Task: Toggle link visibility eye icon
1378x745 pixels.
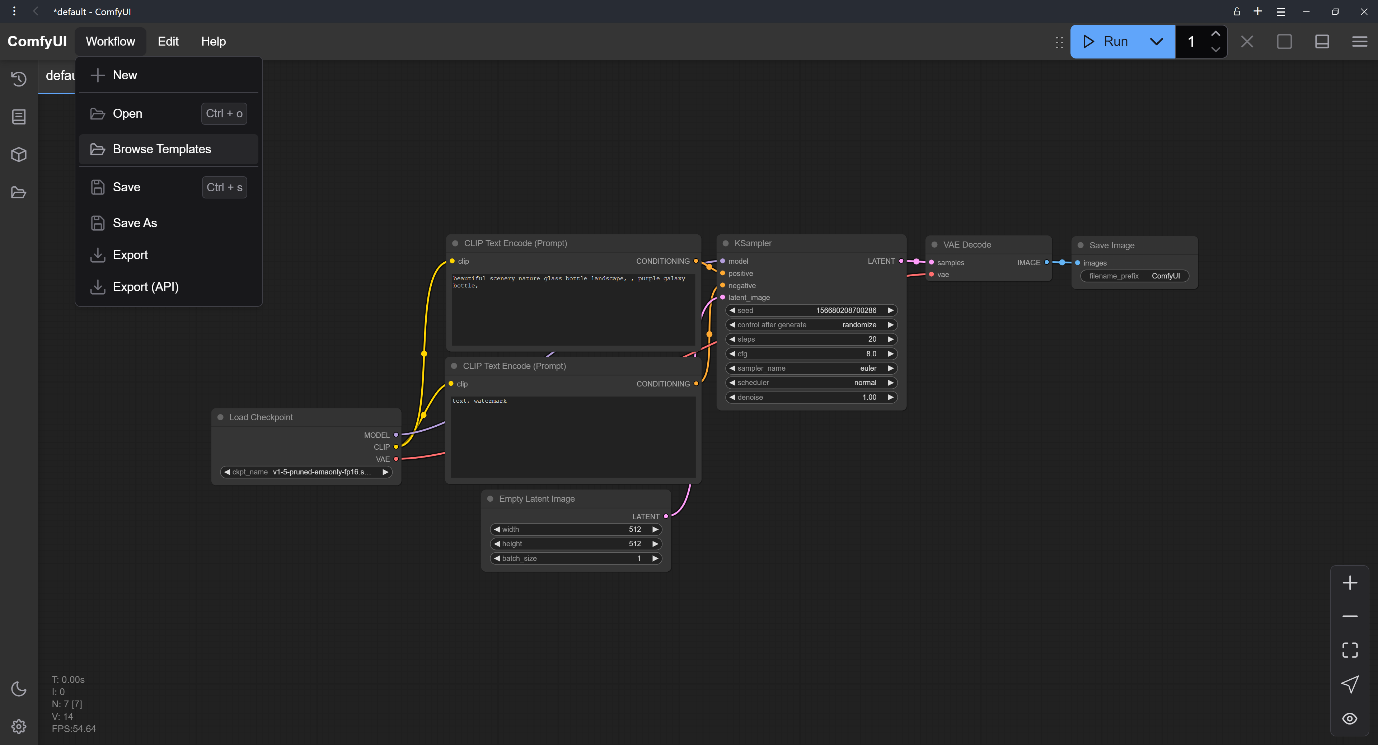Action: click(x=1350, y=718)
